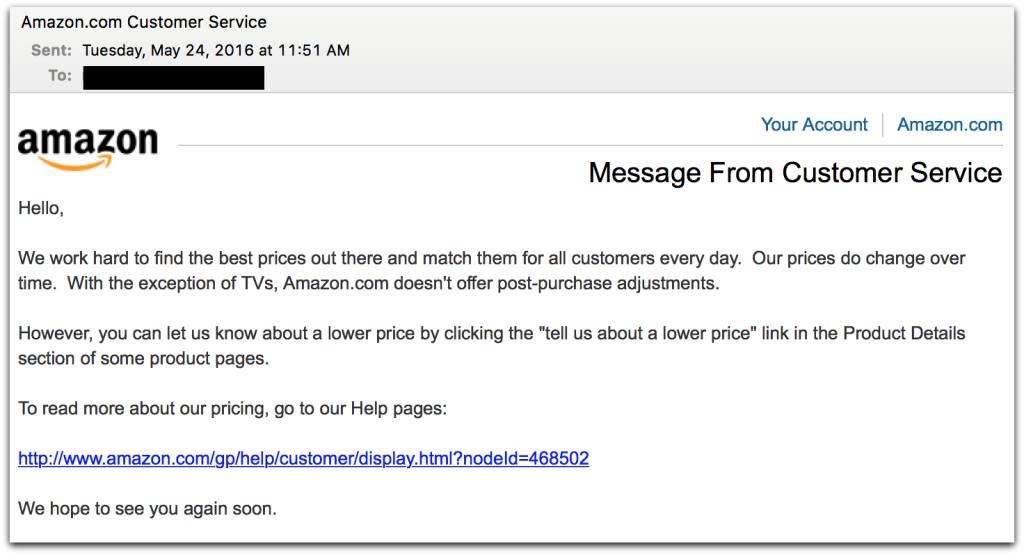The width and height of the screenshot is (1024, 555).
Task: Click the divider between Your Account and Amazon.com
Action: (x=883, y=125)
